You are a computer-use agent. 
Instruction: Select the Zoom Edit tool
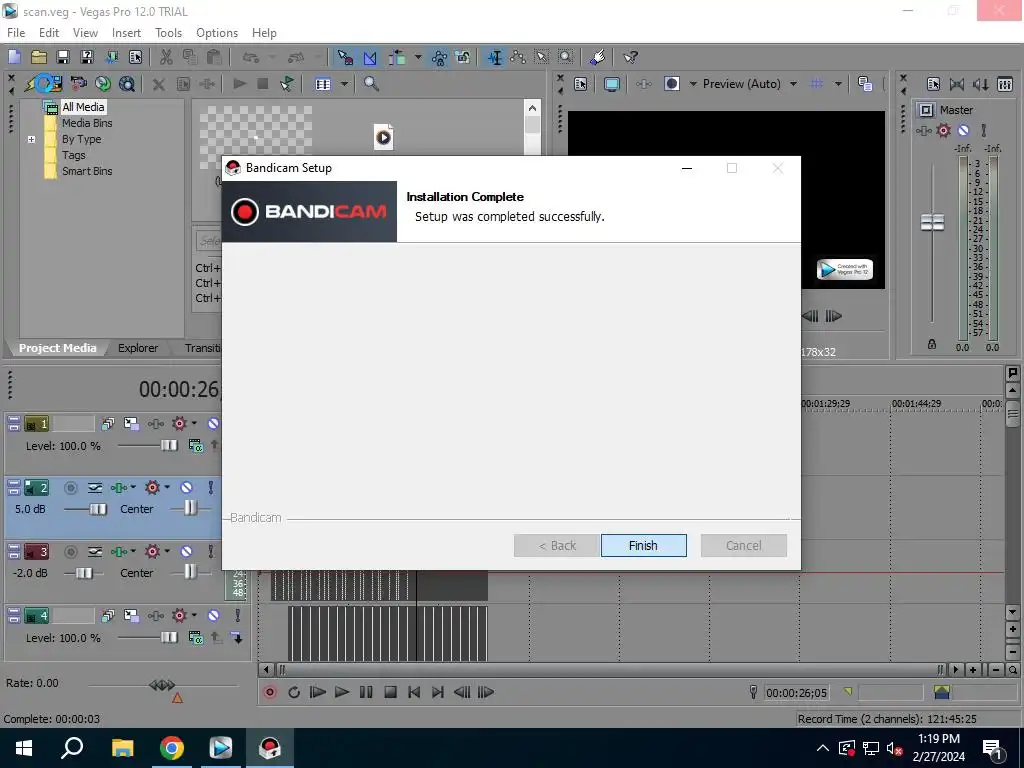(x=566, y=57)
